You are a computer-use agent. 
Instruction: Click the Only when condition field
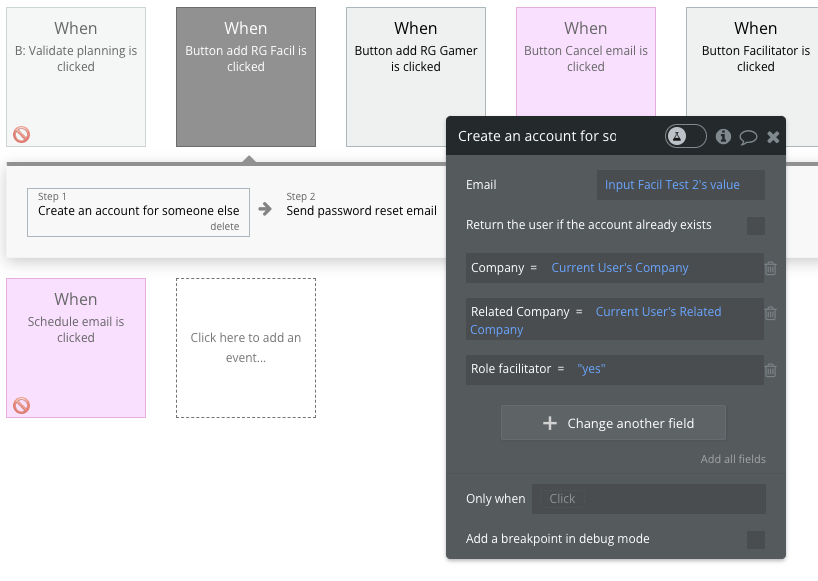point(648,499)
